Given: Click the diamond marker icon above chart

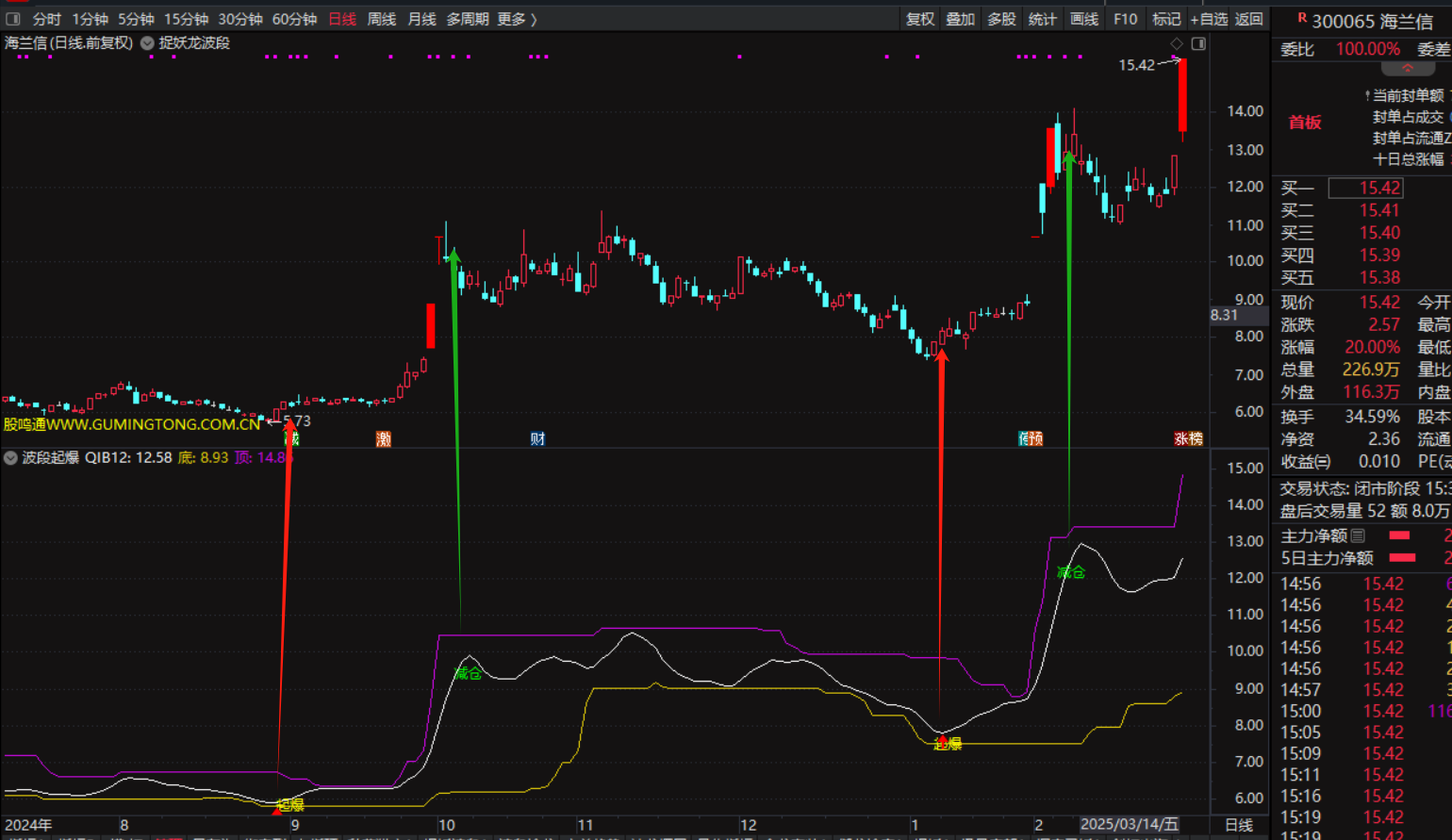Looking at the screenshot, I should (x=1177, y=43).
